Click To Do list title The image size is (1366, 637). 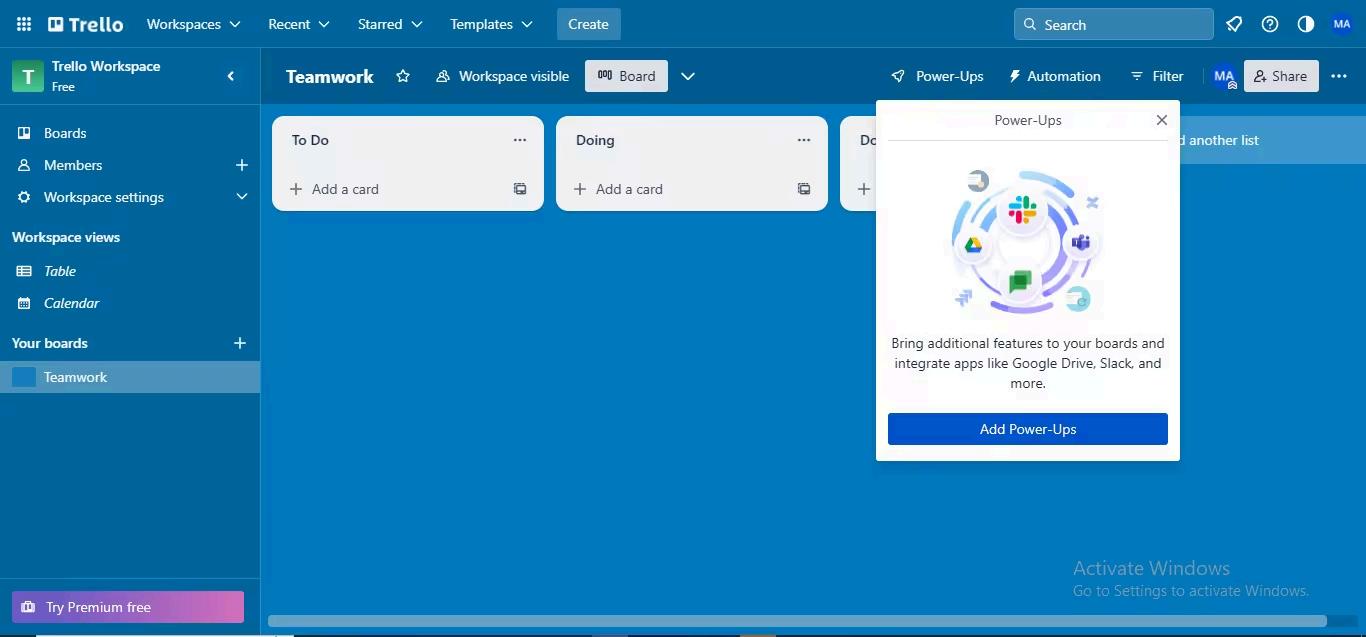(x=310, y=140)
